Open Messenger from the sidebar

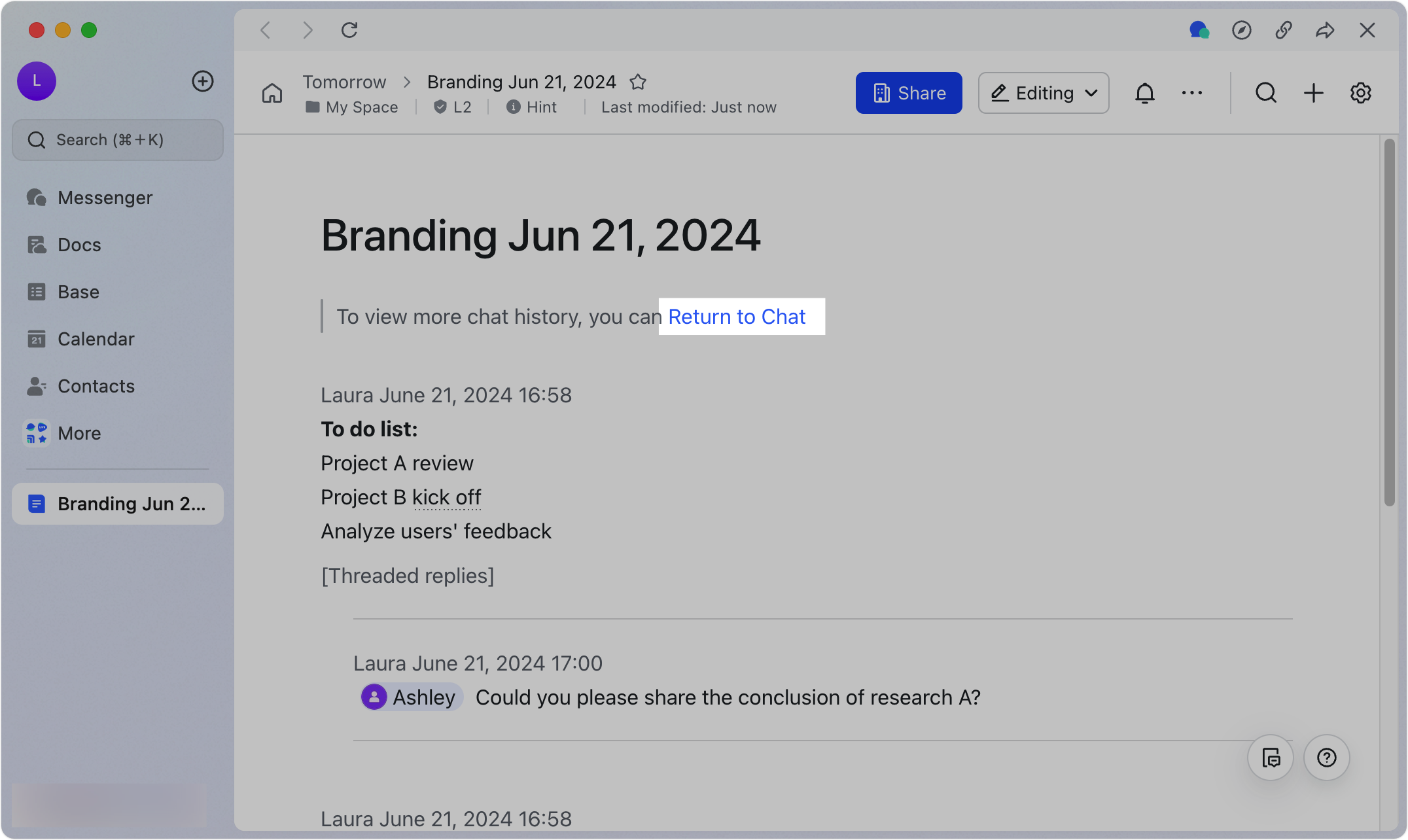(105, 198)
